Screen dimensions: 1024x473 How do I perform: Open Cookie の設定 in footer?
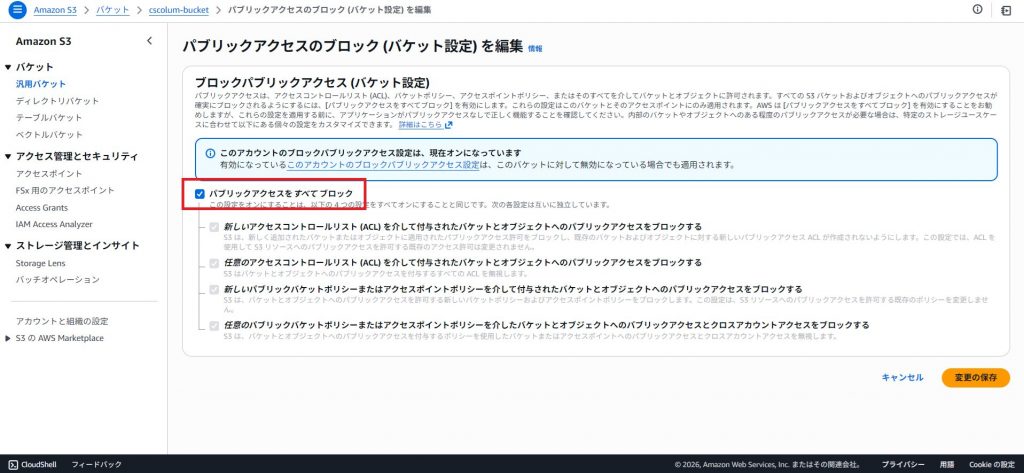(x=993, y=464)
